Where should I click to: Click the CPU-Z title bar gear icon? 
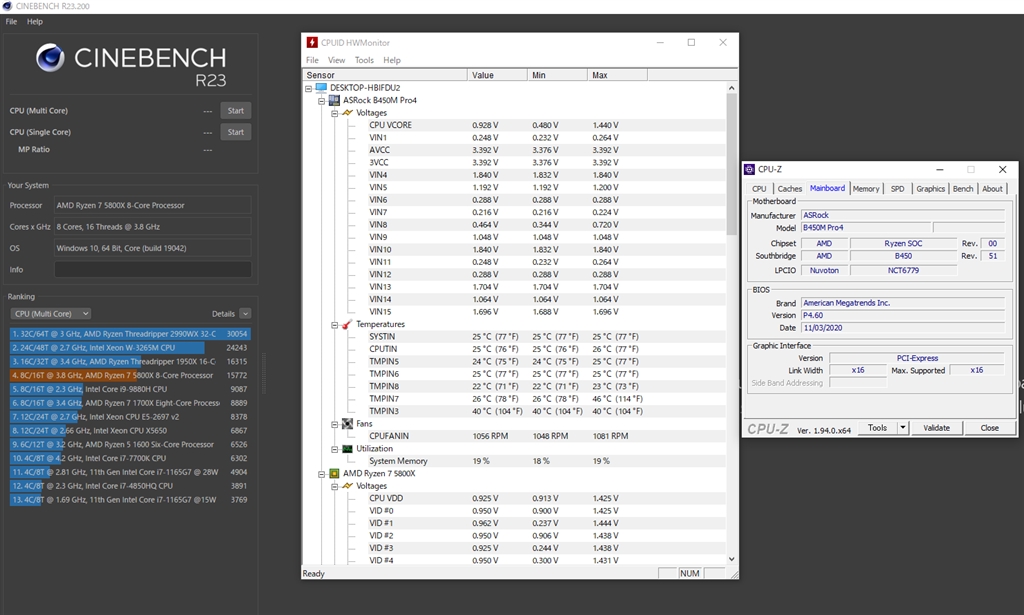pos(749,169)
